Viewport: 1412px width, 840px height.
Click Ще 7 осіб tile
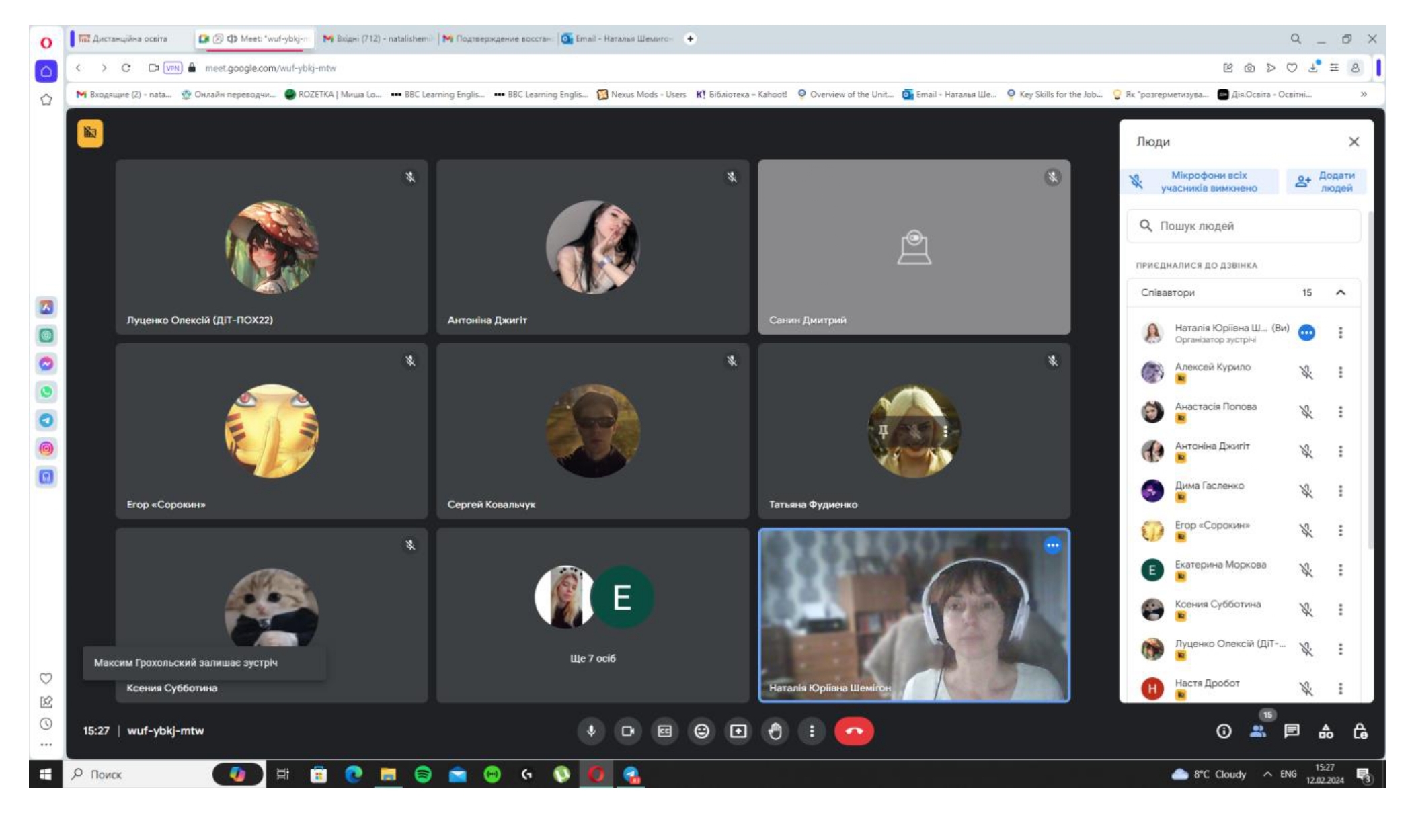592,615
